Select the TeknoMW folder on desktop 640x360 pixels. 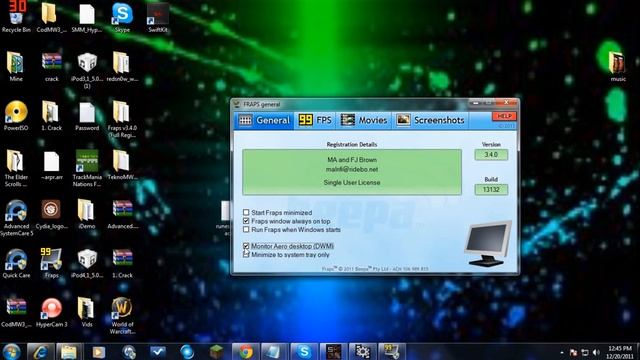(x=122, y=165)
